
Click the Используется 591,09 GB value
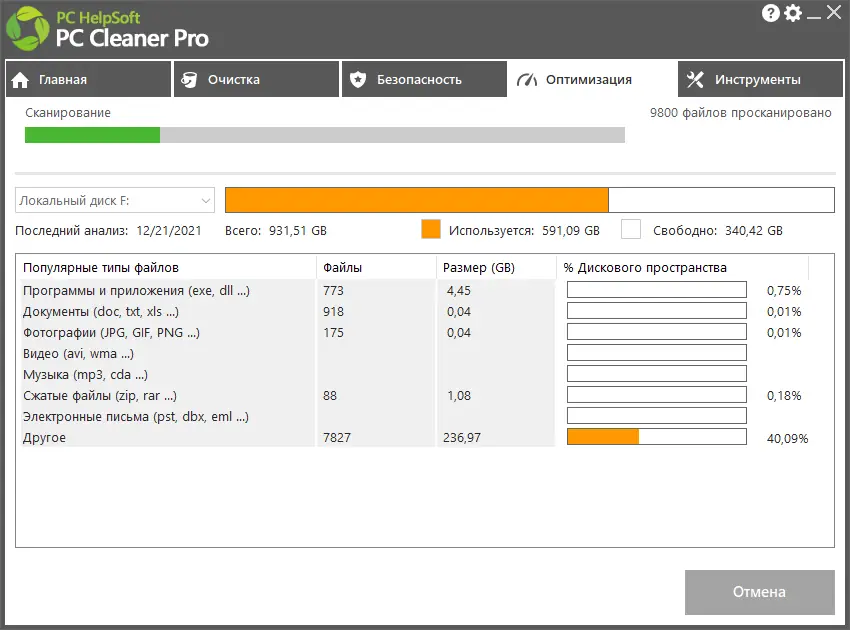click(x=571, y=230)
